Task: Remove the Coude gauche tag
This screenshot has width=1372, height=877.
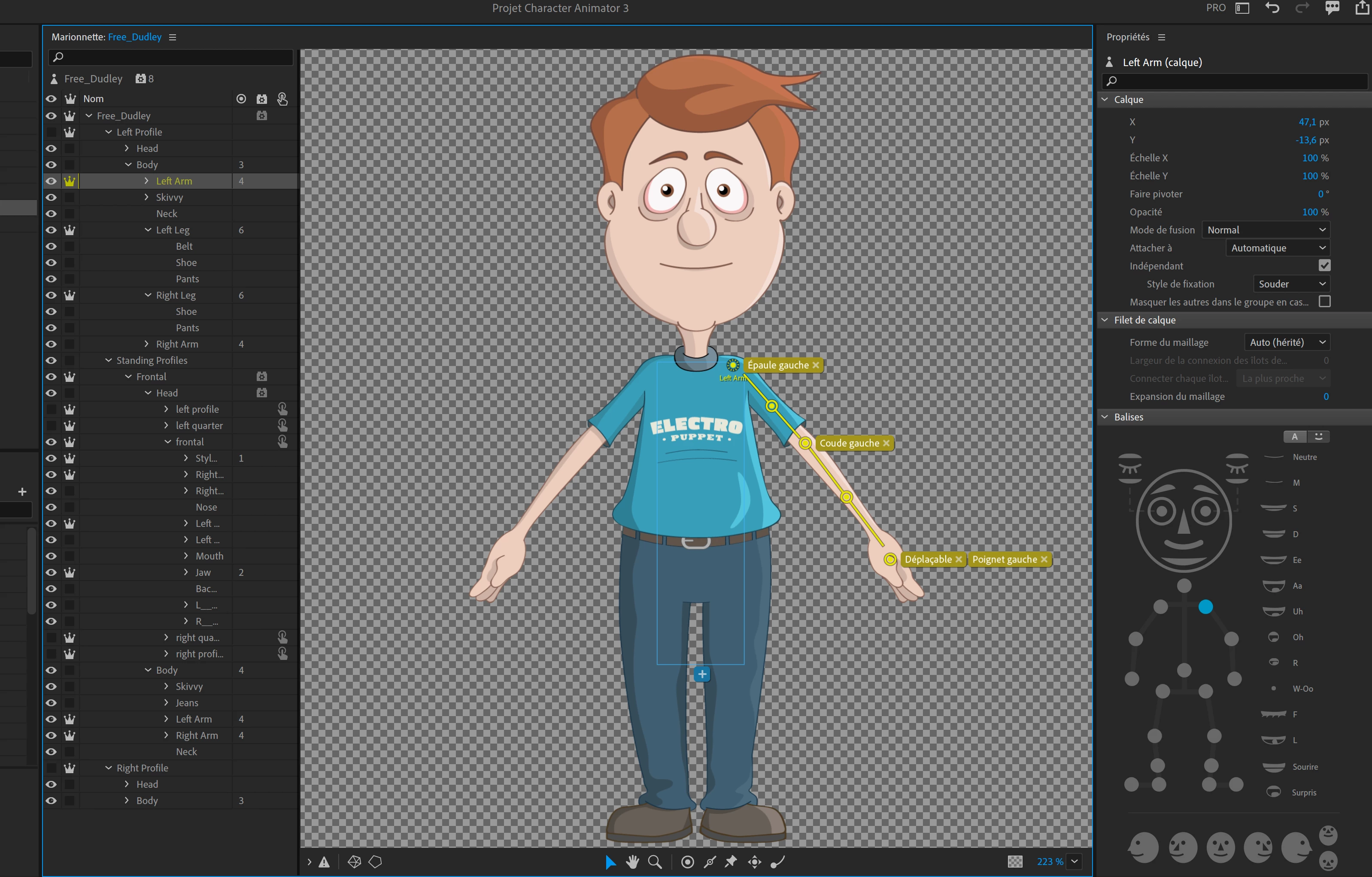Action: pos(886,443)
